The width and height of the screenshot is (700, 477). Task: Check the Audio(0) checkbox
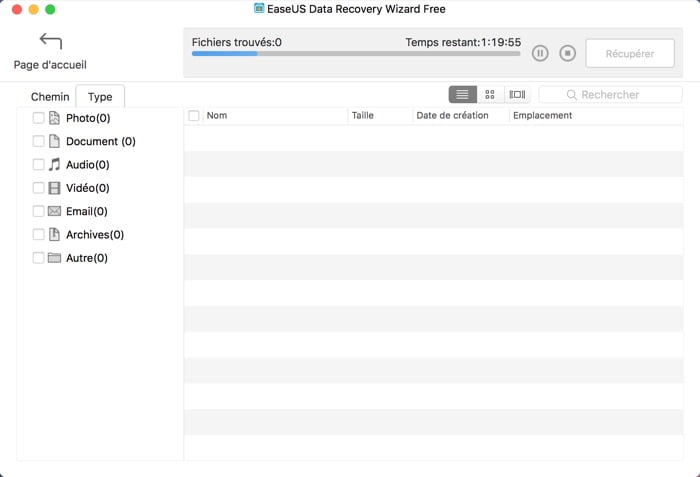point(38,164)
